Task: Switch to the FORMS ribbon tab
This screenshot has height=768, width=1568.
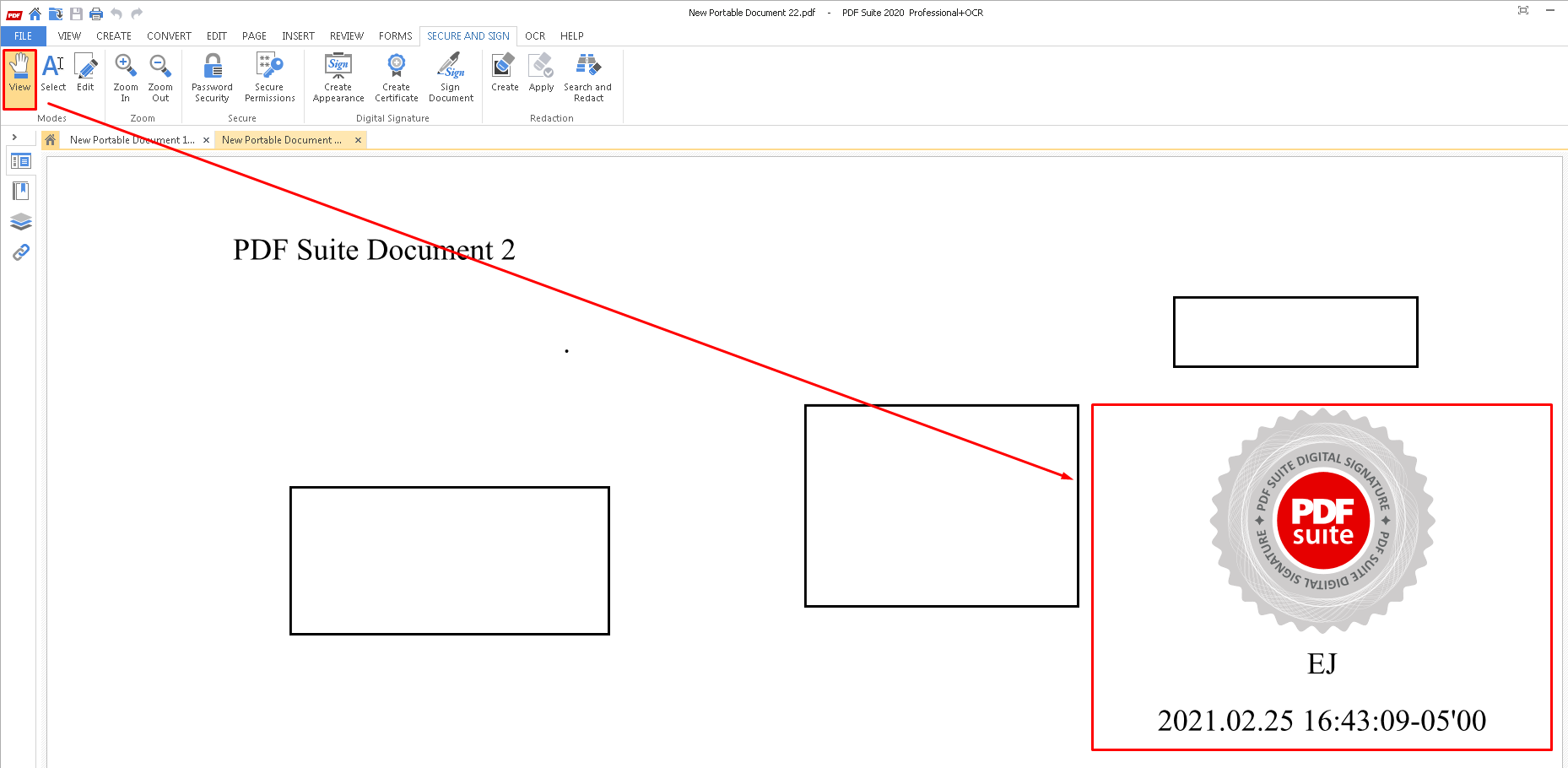Action: tap(396, 36)
